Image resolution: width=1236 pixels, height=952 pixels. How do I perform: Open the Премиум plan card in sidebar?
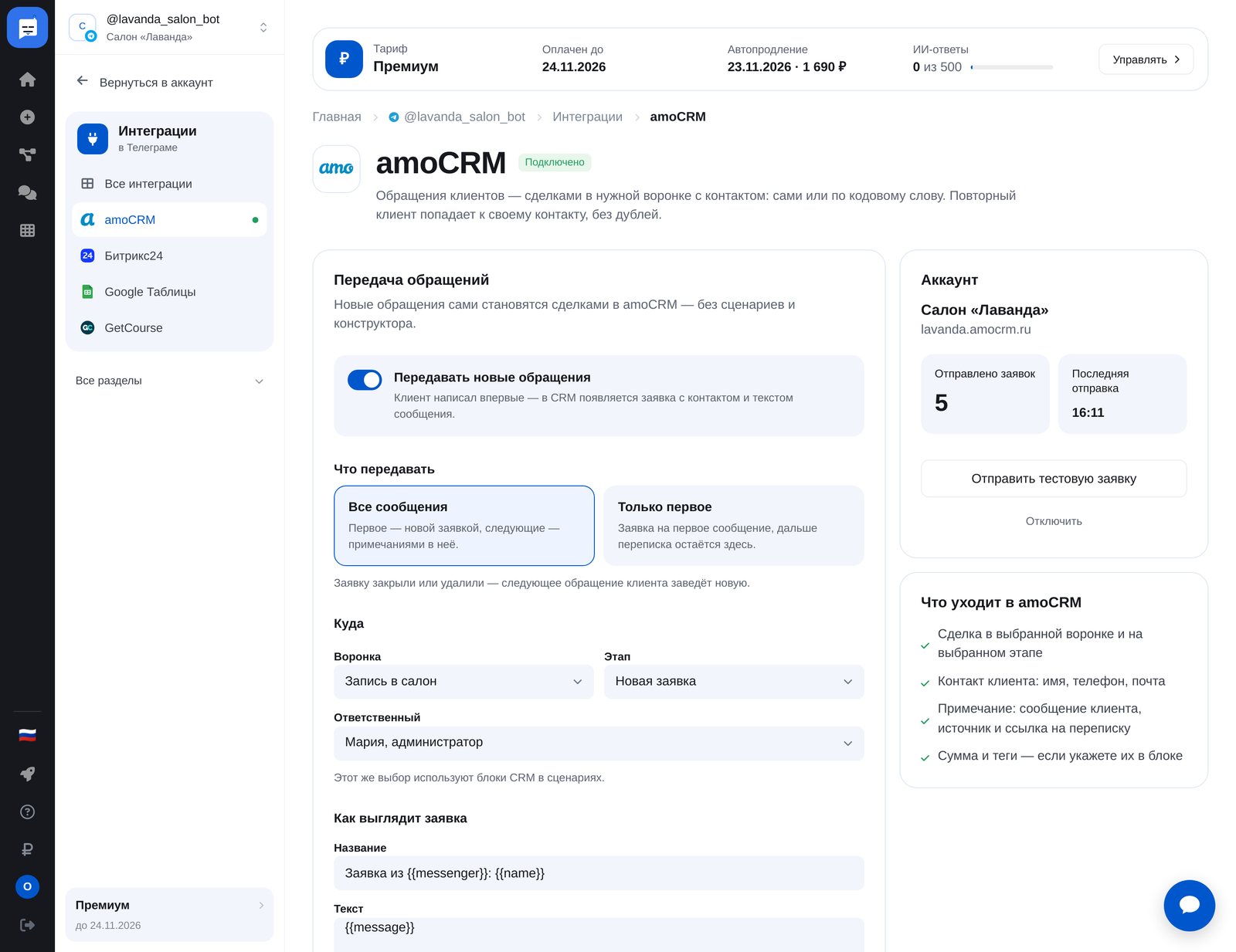[x=169, y=914]
